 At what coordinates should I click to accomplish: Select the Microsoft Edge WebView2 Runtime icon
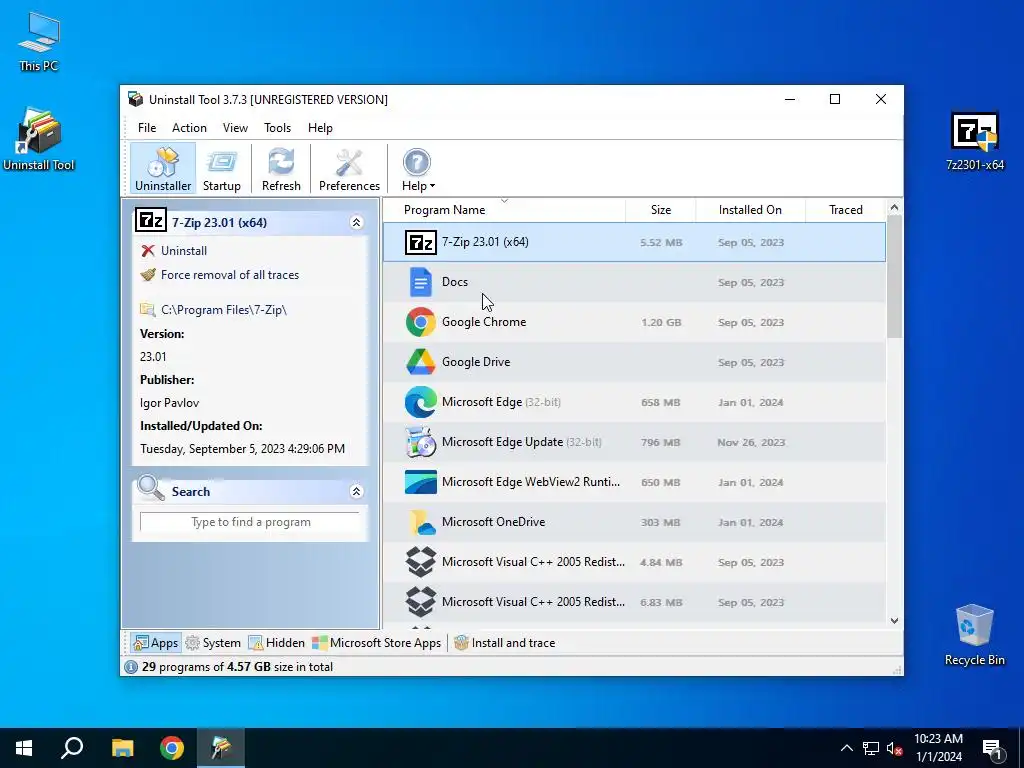[421, 482]
